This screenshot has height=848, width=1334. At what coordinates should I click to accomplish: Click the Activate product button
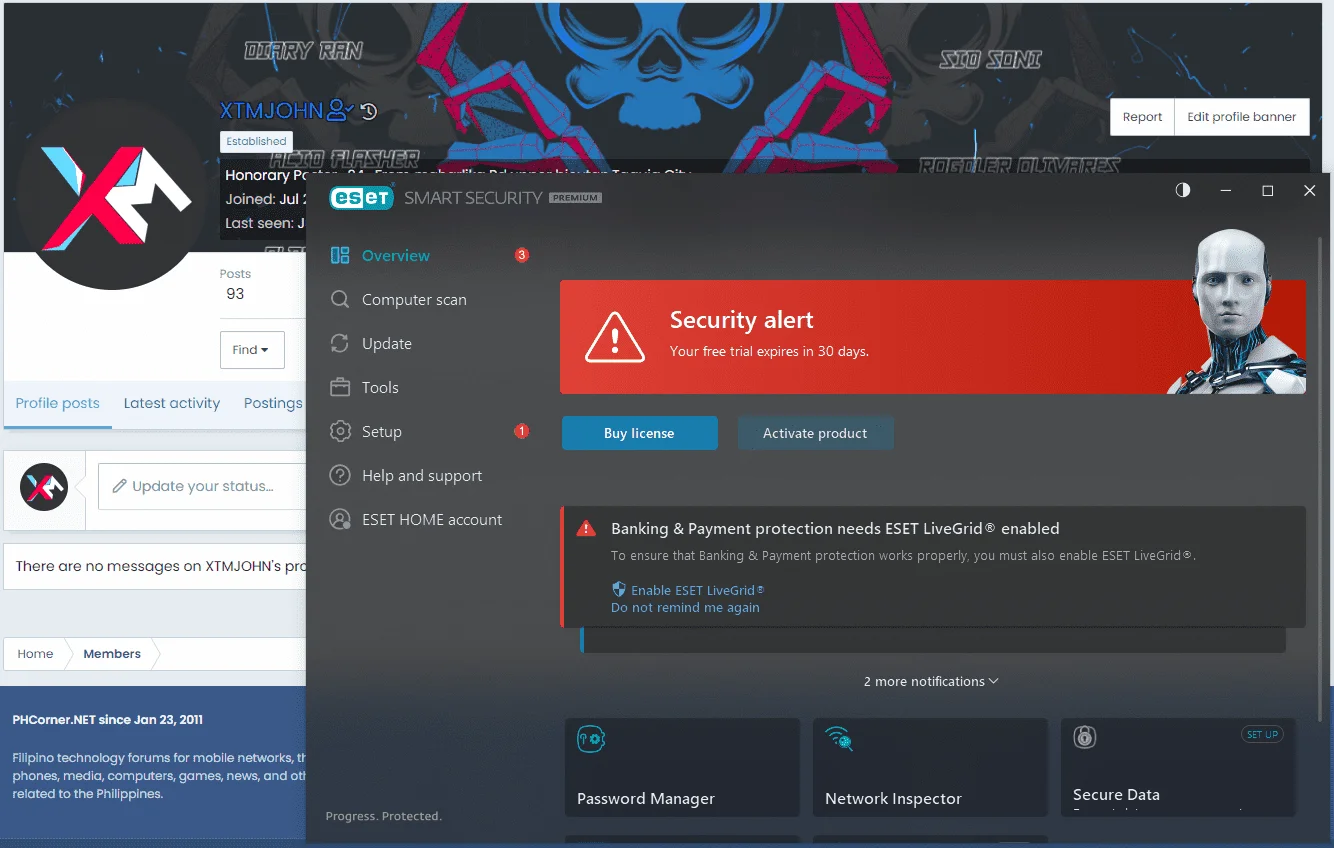coord(815,433)
